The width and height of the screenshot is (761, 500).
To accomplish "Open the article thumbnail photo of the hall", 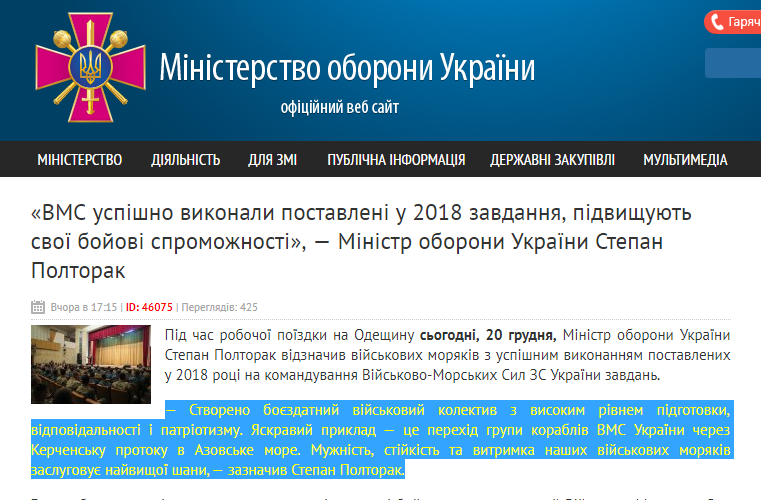I will click(90, 364).
